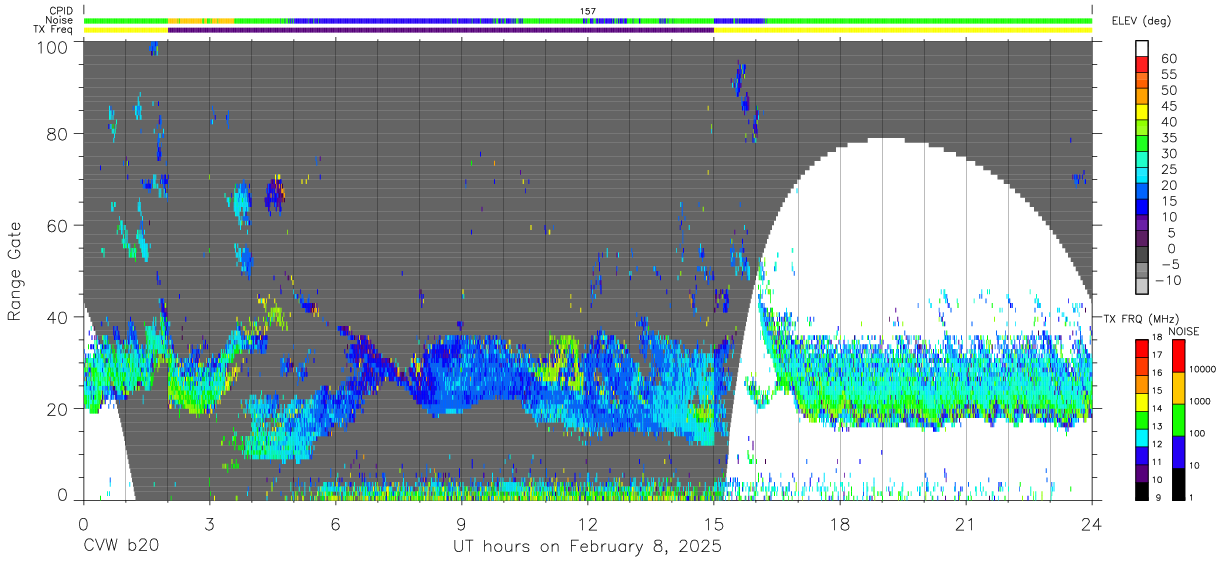
Task: Pick the blue swatch between 15 and 20 on ELEV colorbar
Action: click(x=1142, y=193)
